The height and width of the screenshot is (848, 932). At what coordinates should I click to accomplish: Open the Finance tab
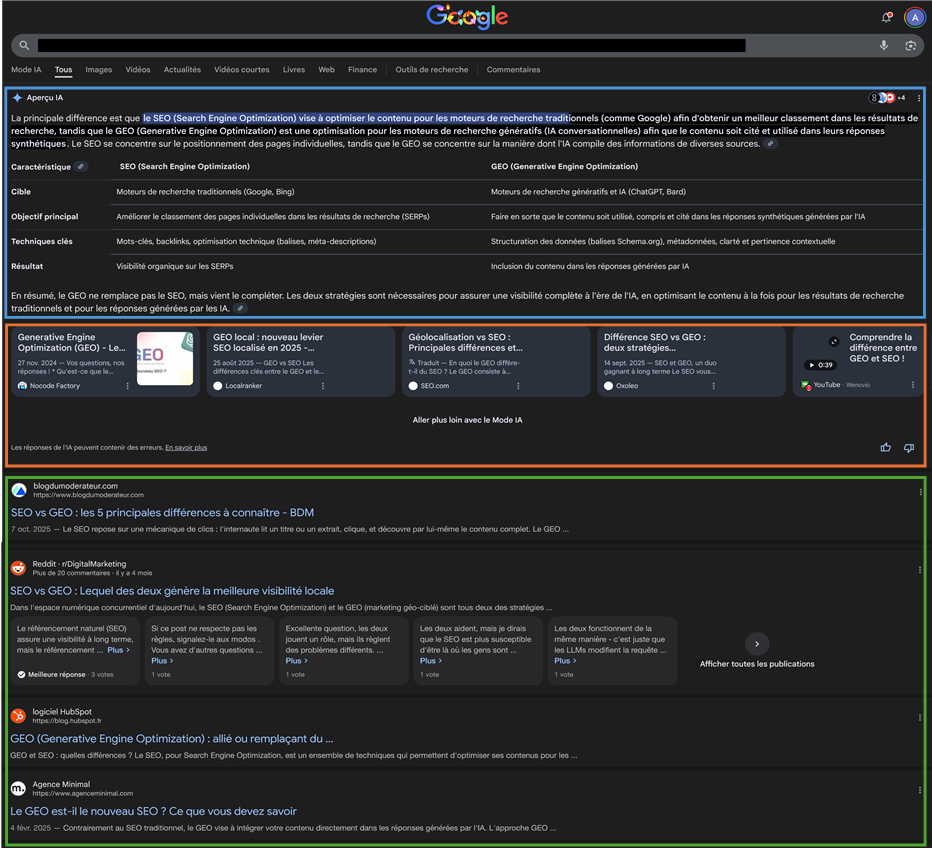coord(363,70)
